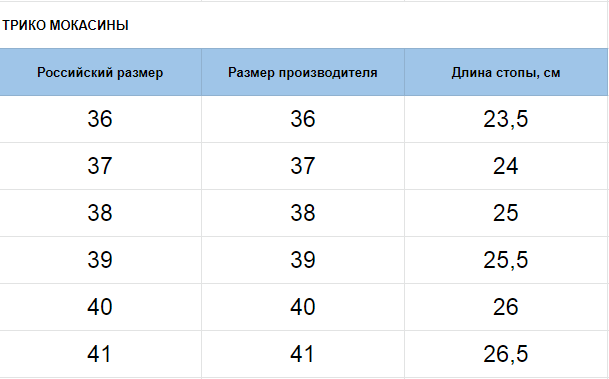Screen dimensions: 609x379
Task: Select foot length cell 26
Action: click(506, 307)
